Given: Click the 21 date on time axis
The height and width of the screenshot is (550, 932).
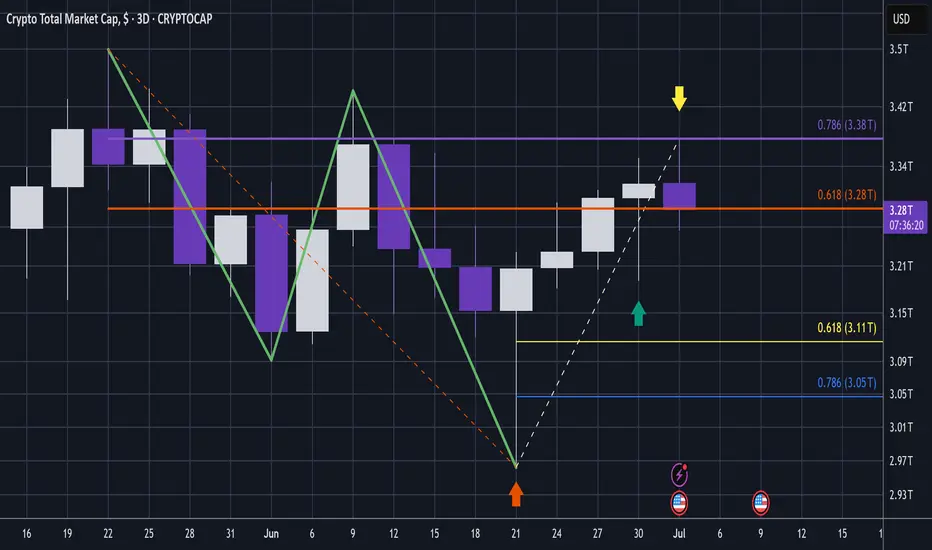Looking at the screenshot, I should pos(516,533).
